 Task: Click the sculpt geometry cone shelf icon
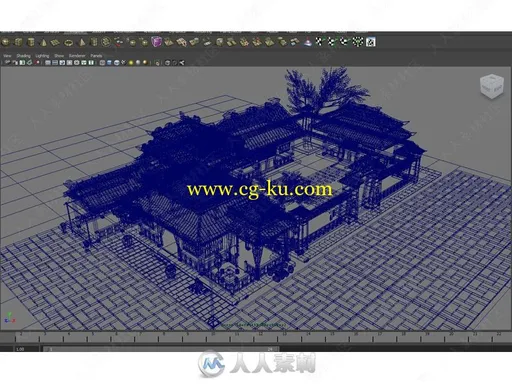pyautogui.click(x=308, y=42)
